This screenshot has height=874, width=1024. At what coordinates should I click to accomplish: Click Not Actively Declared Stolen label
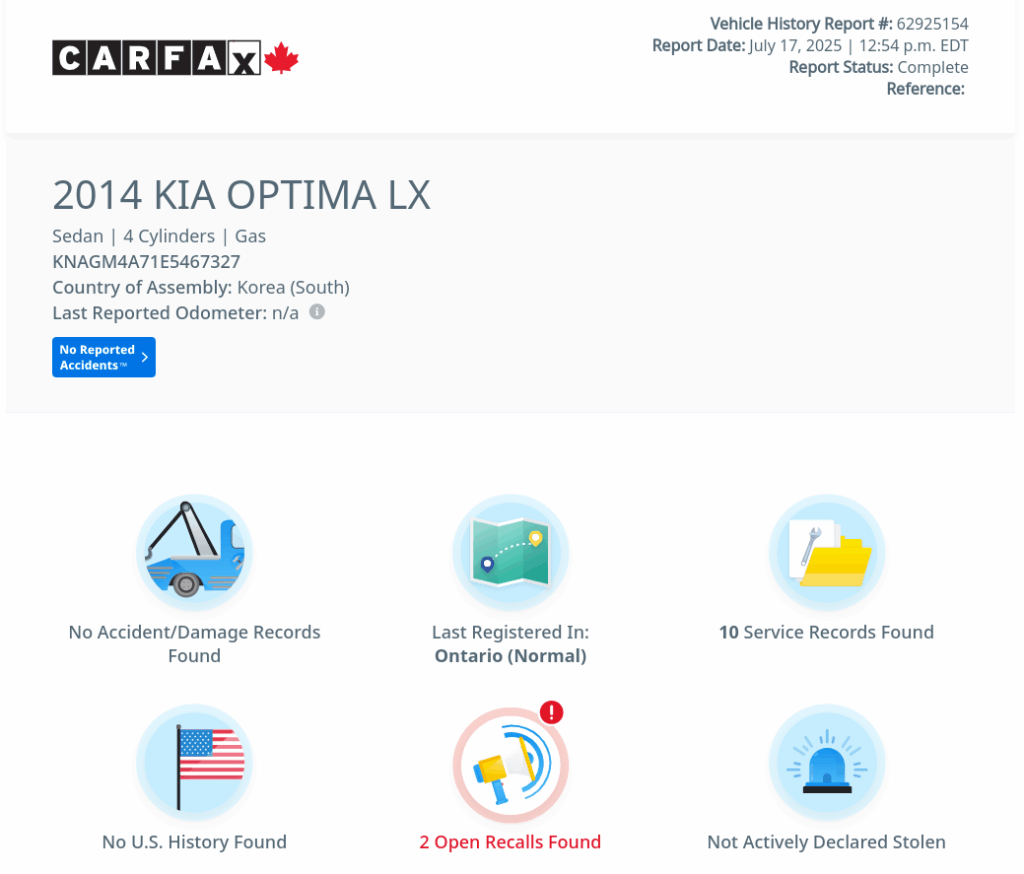click(826, 841)
